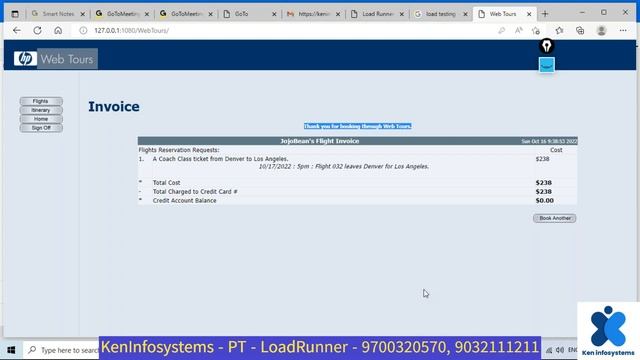Open the volume speaker tray icon

560,350
